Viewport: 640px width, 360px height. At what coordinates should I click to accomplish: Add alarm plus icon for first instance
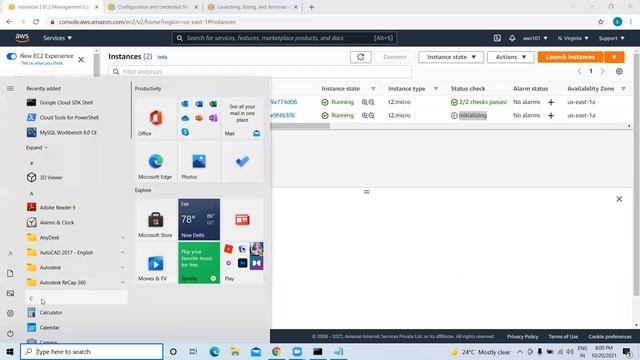tap(551, 102)
